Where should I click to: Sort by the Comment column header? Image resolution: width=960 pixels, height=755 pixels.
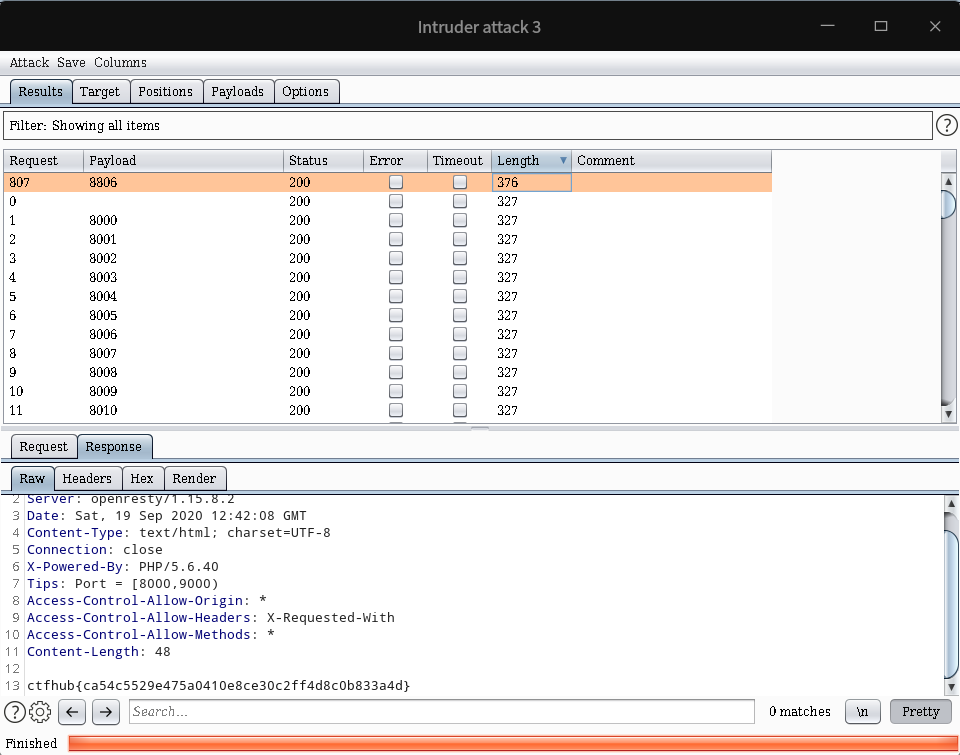point(671,160)
